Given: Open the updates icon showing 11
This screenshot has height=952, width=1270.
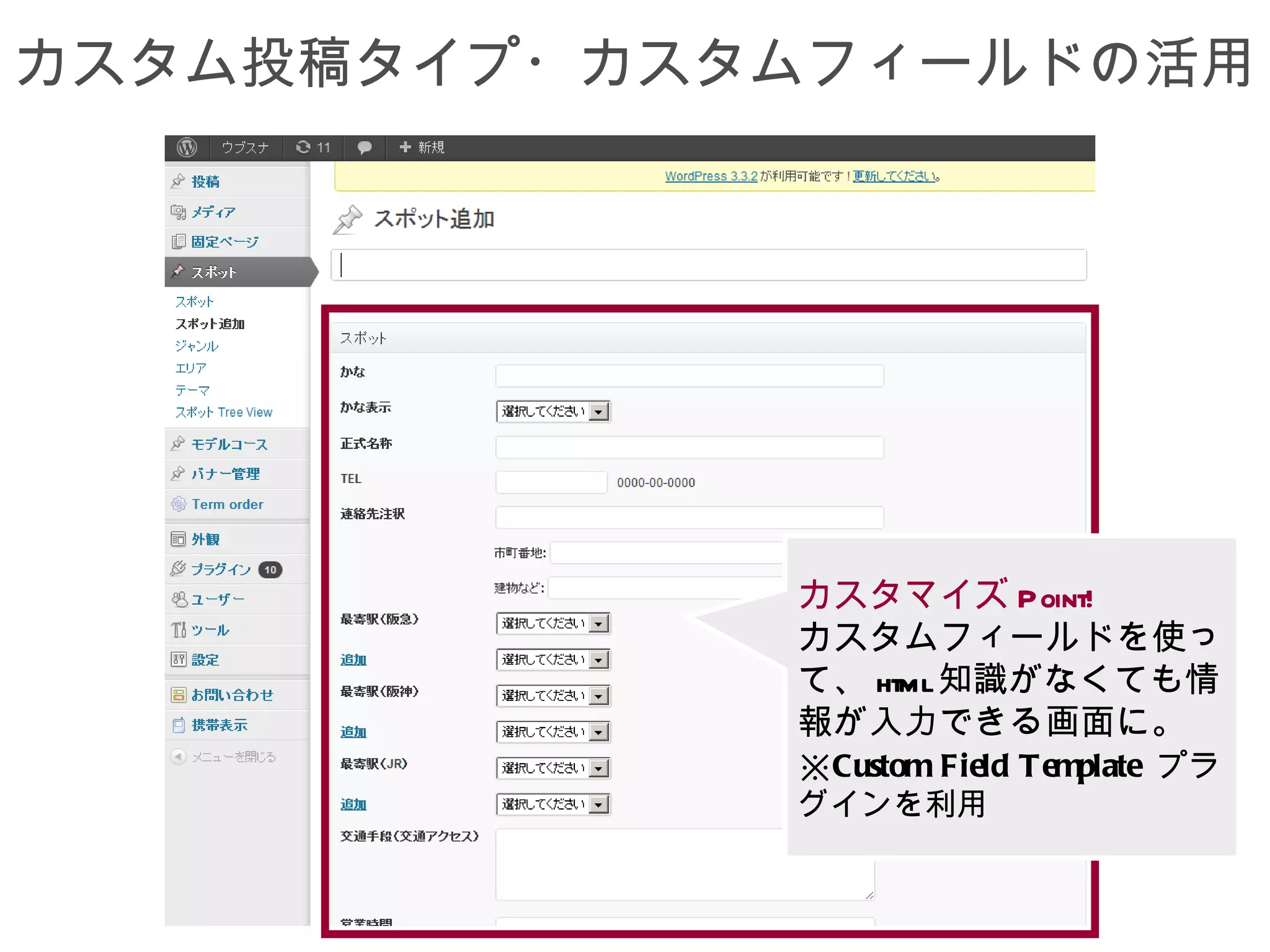Looking at the screenshot, I should 303,147.
